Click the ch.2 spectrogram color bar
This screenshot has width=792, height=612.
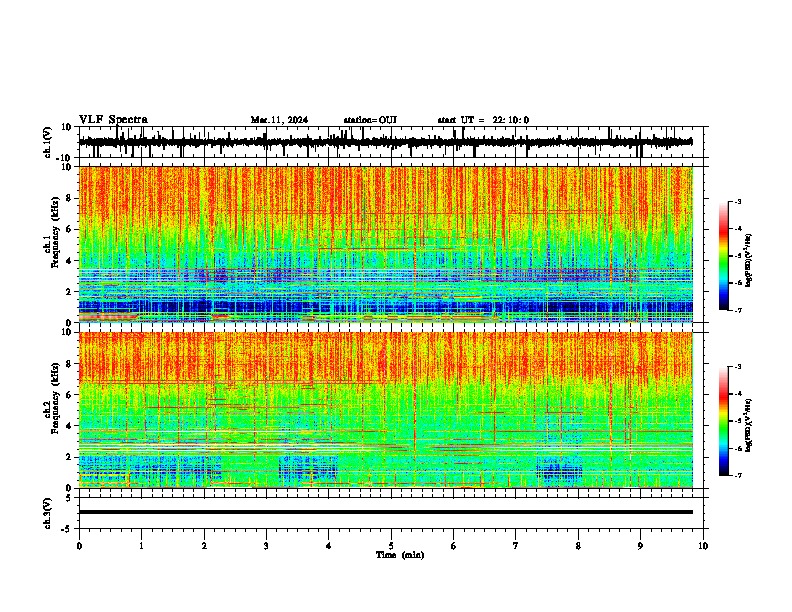(x=724, y=421)
